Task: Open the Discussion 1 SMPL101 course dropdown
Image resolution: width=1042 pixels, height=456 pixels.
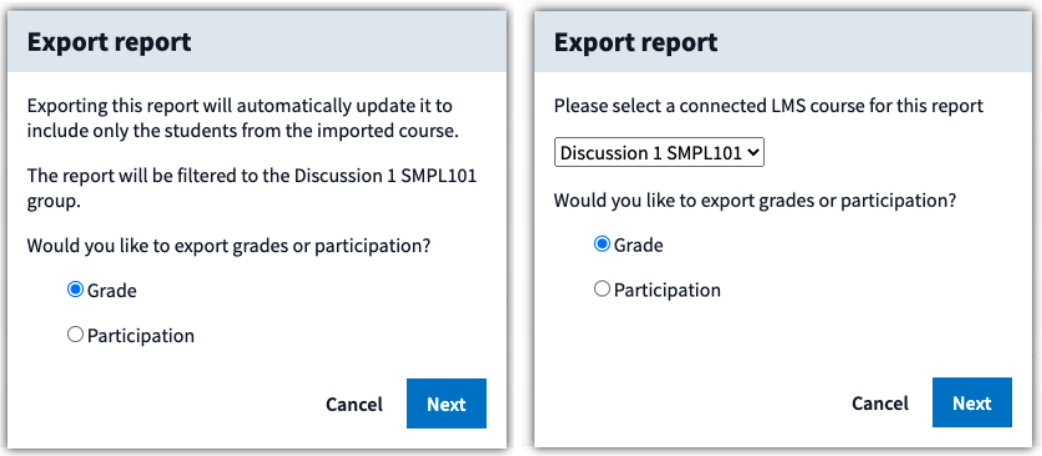Action: click(x=659, y=154)
